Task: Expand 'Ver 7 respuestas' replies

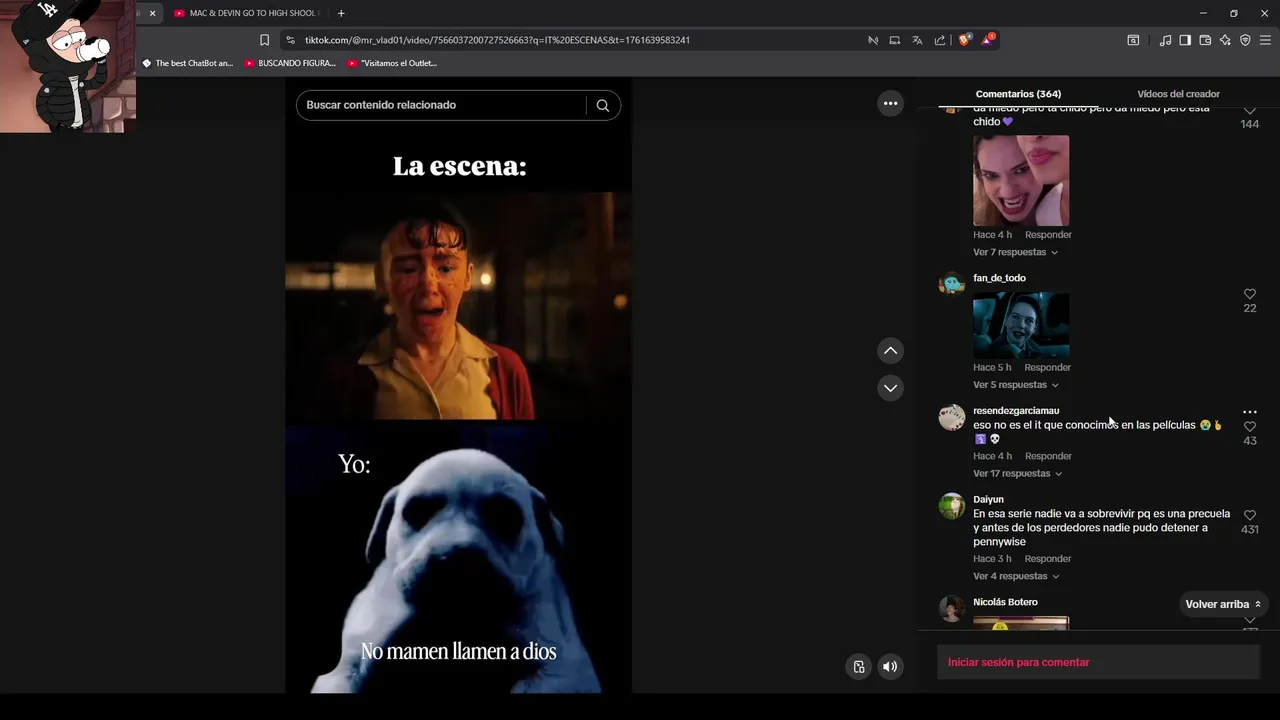Action: pos(1016,252)
